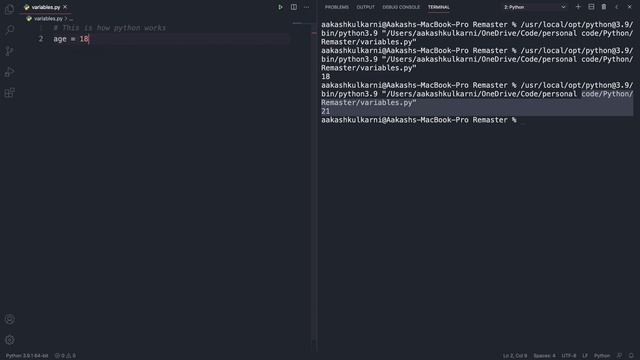Create a new terminal with plus icon
The height and width of the screenshot is (360, 640).
point(578,7)
